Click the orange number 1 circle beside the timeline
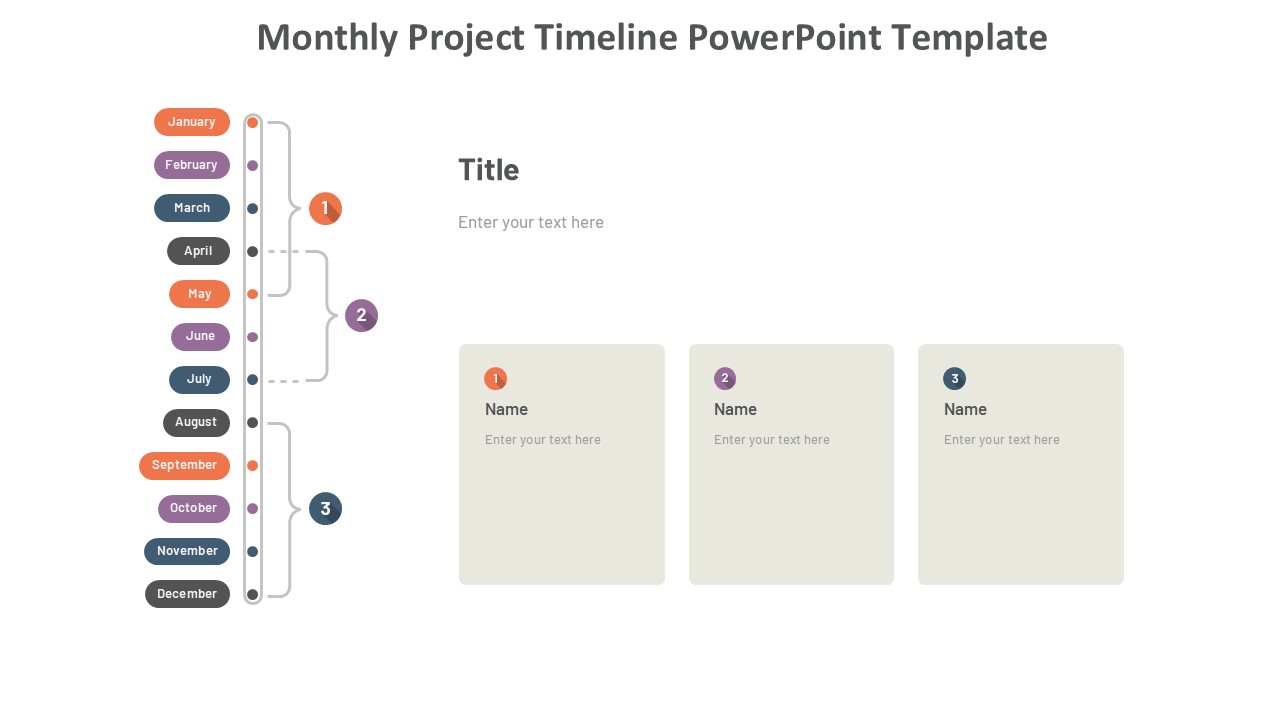 pos(325,208)
